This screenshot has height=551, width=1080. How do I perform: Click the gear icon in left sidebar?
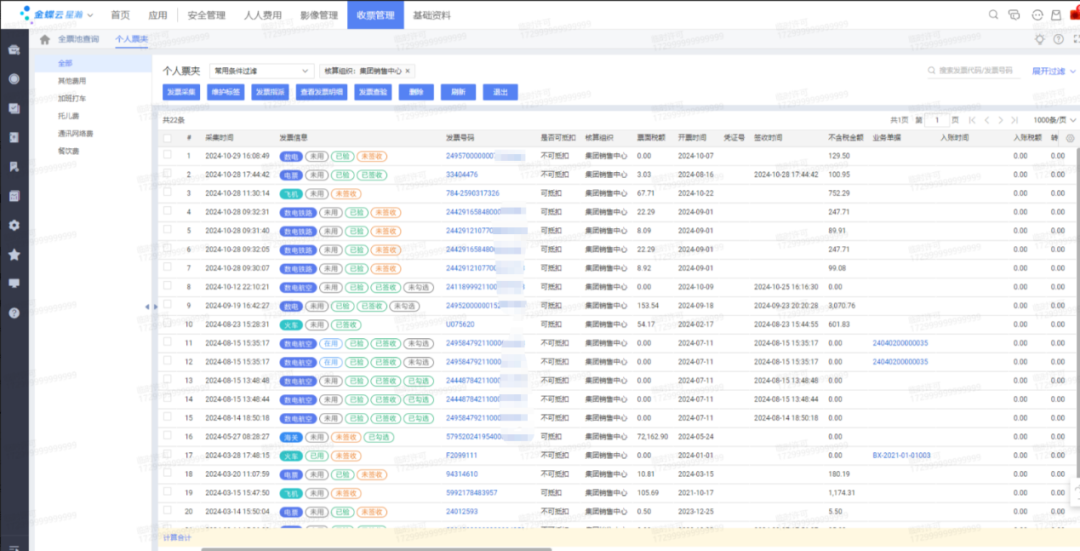point(14,225)
